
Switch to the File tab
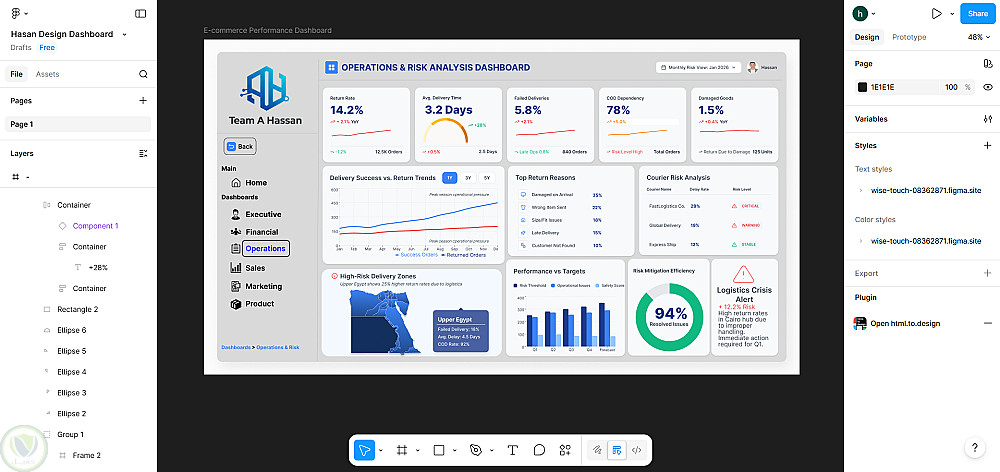17,74
